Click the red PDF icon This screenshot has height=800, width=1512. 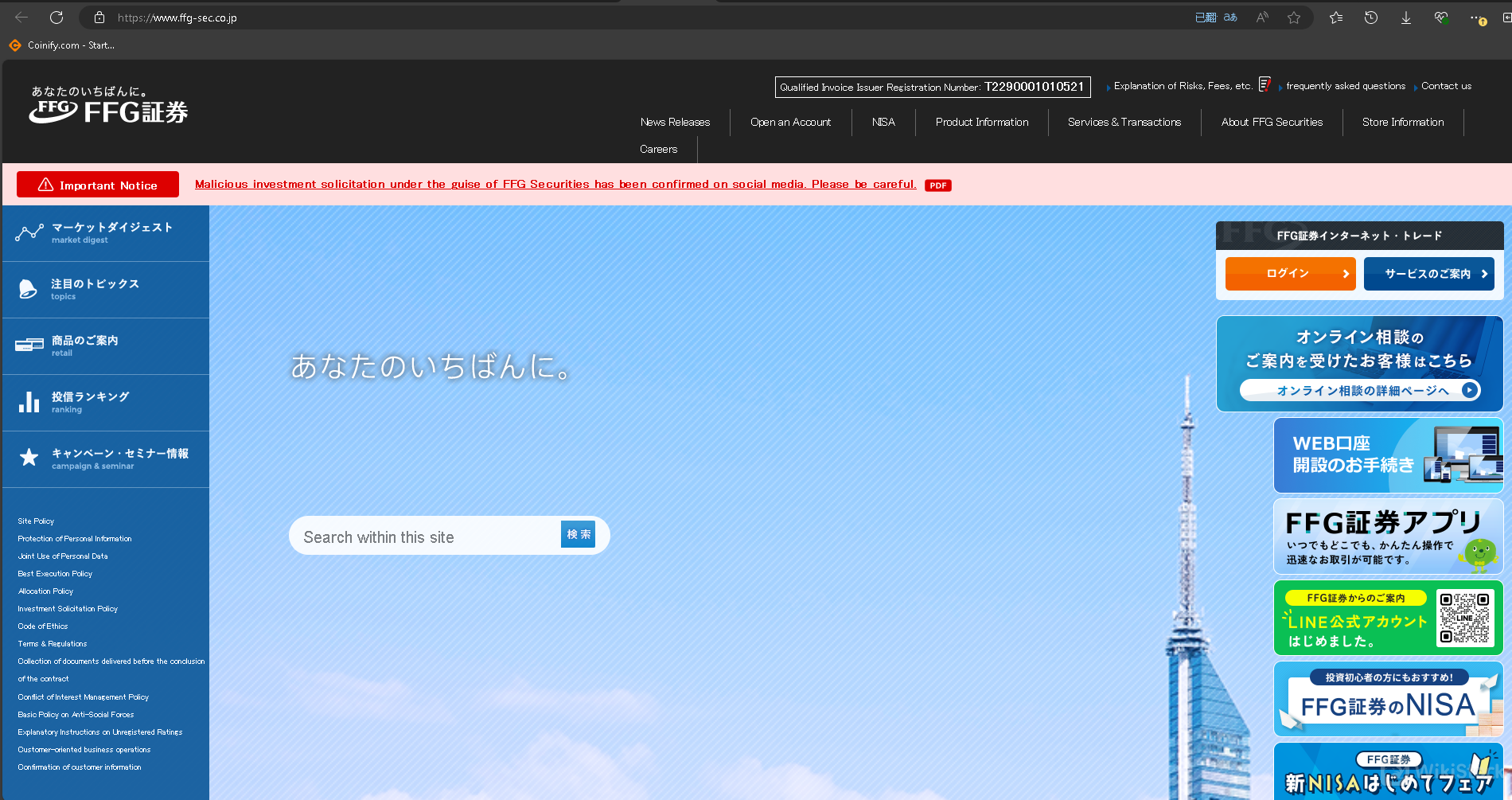click(938, 185)
